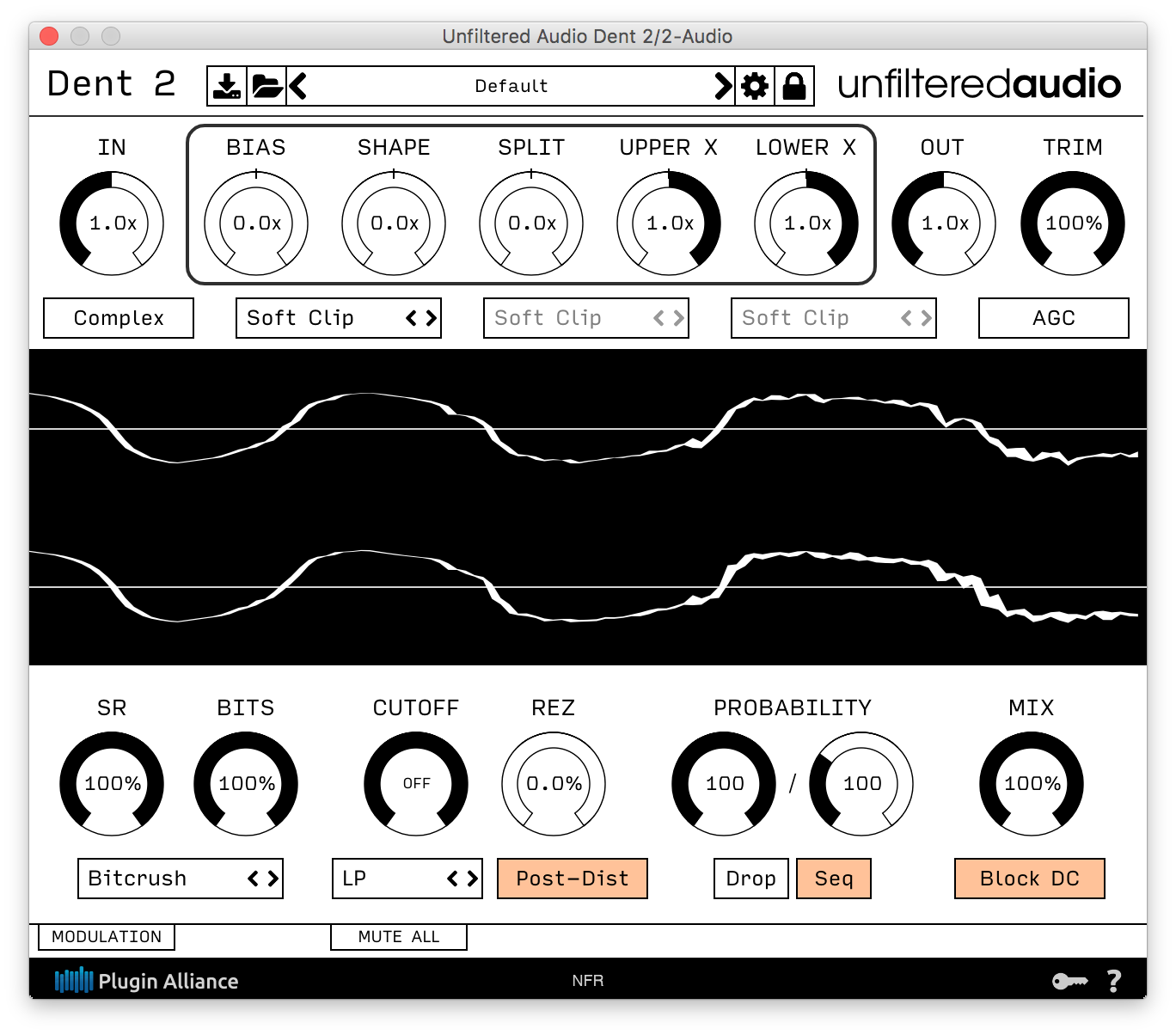Select next filter type beside LP

point(472,879)
